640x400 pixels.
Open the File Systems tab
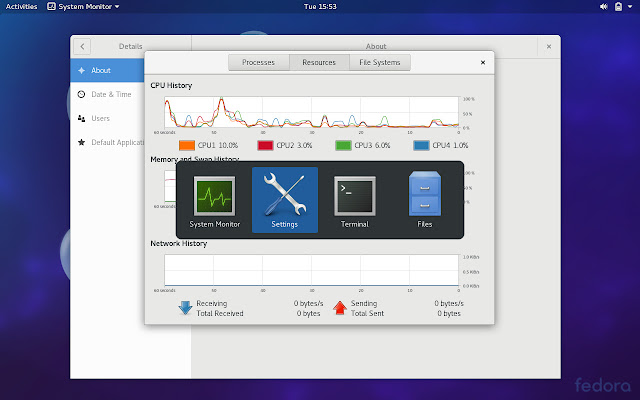pyautogui.click(x=380, y=62)
